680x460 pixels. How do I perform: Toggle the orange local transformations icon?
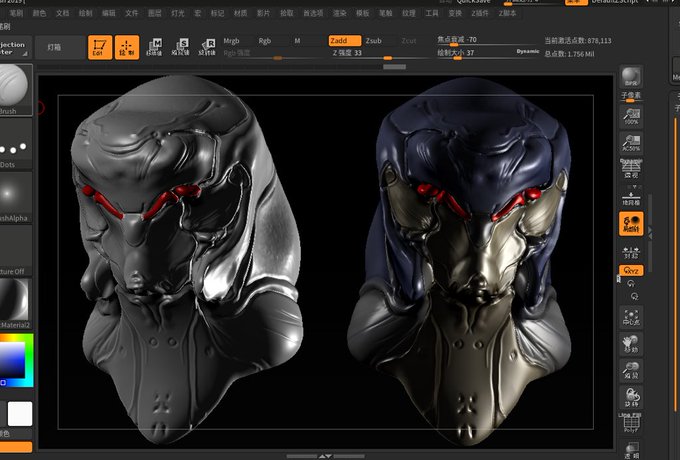coord(631,223)
